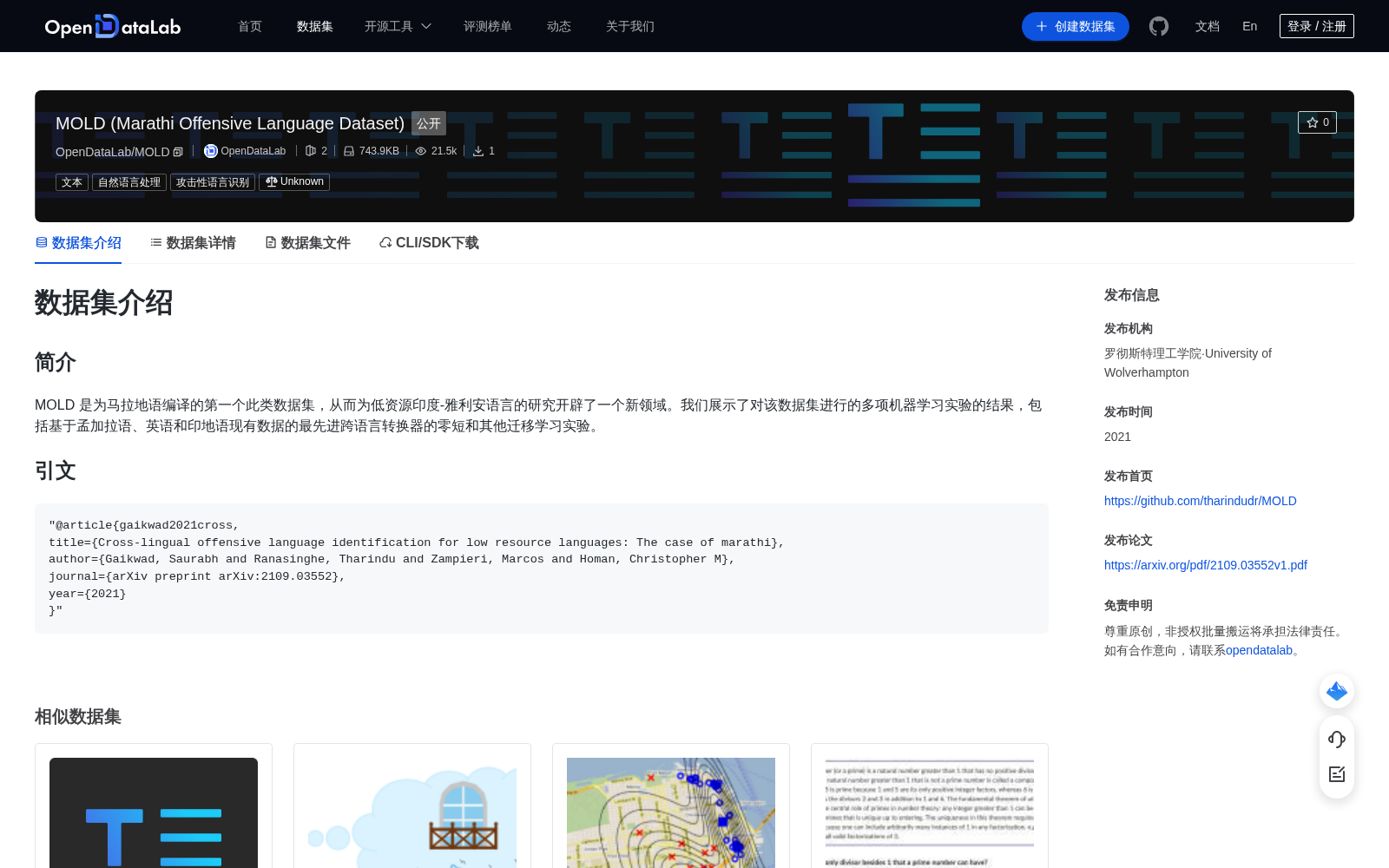Image resolution: width=1389 pixels, height=868 pixels.
Task: Open github.com/tharindudr/MOLD link
Action: tap(1201, 501)
